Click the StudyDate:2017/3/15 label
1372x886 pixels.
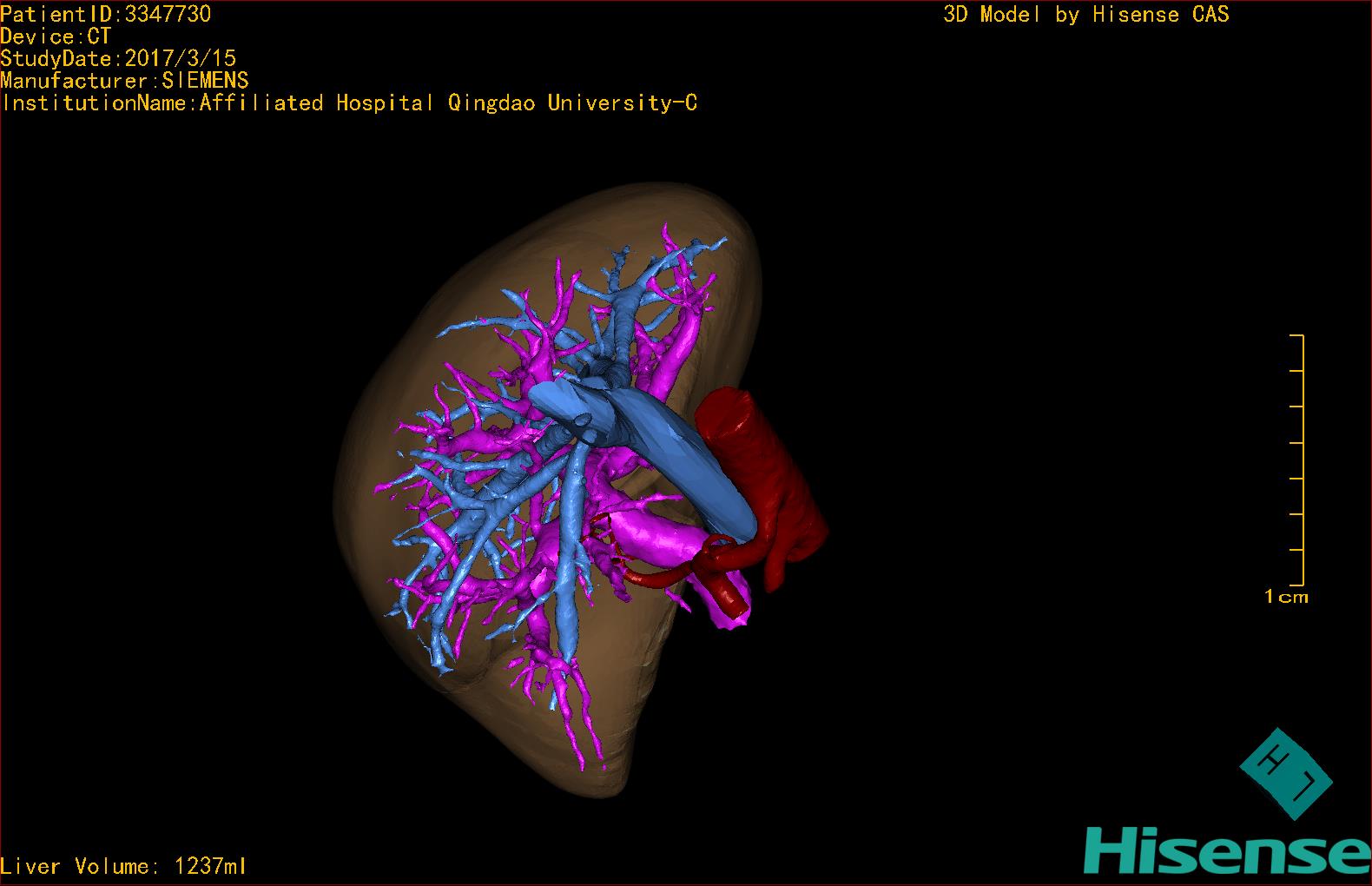(x=118, y=58)
